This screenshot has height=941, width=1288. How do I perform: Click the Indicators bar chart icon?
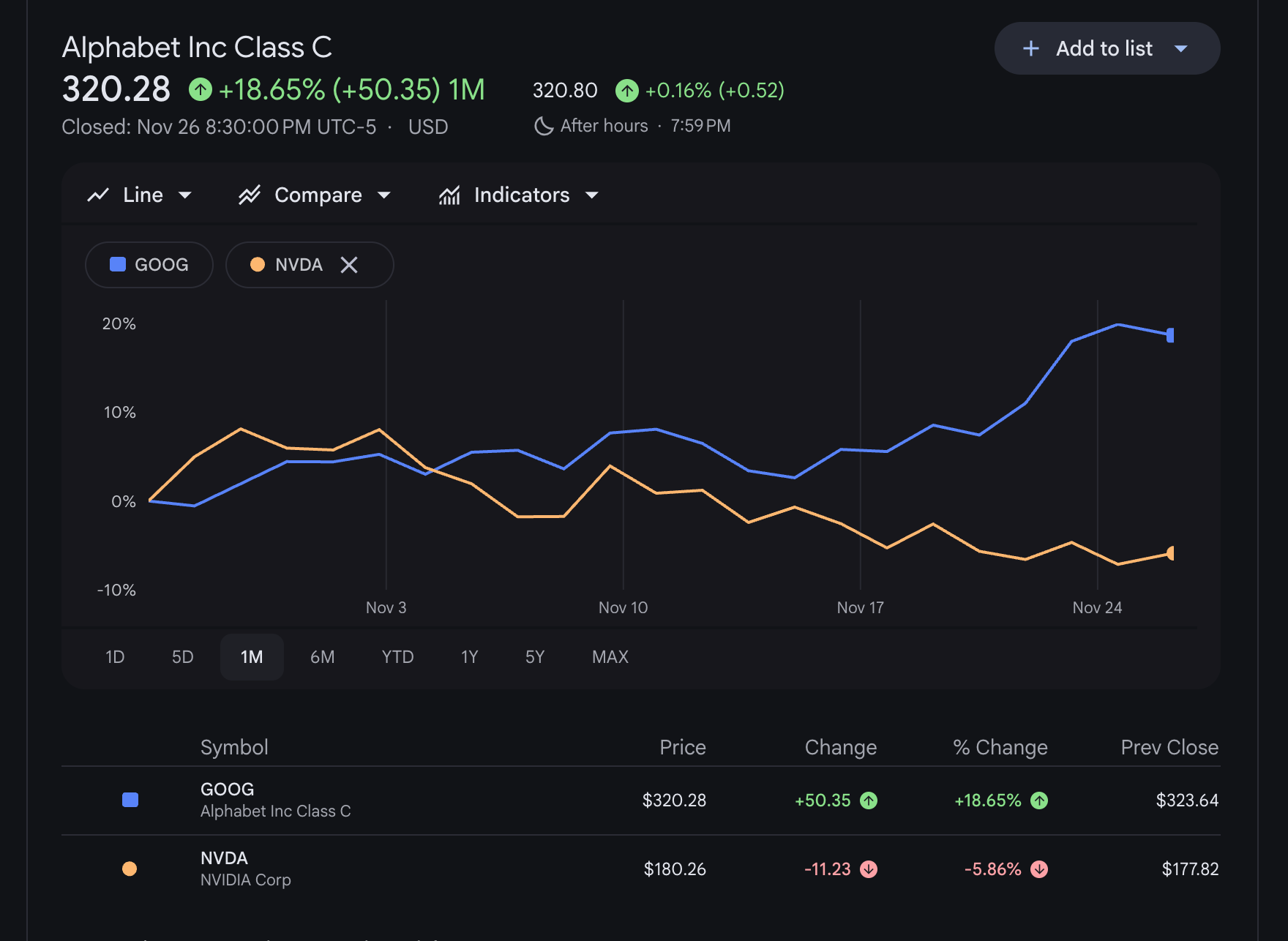[x=449, y=195]
